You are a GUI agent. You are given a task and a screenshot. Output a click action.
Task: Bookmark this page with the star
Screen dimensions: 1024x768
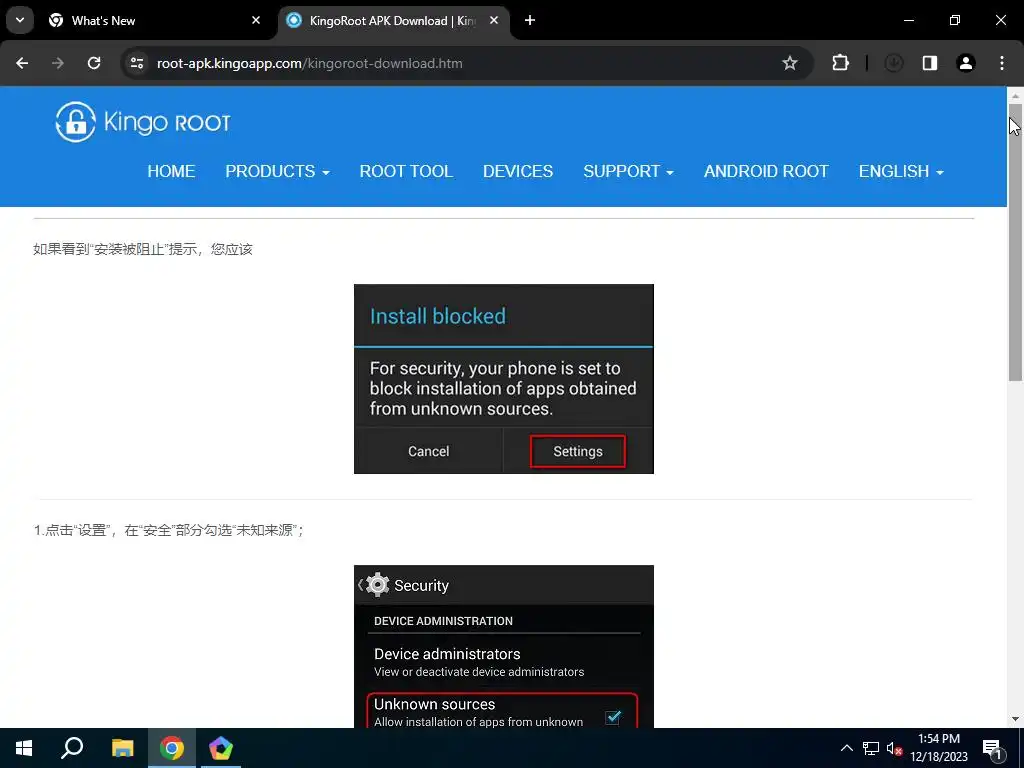[x=790, y=63]
